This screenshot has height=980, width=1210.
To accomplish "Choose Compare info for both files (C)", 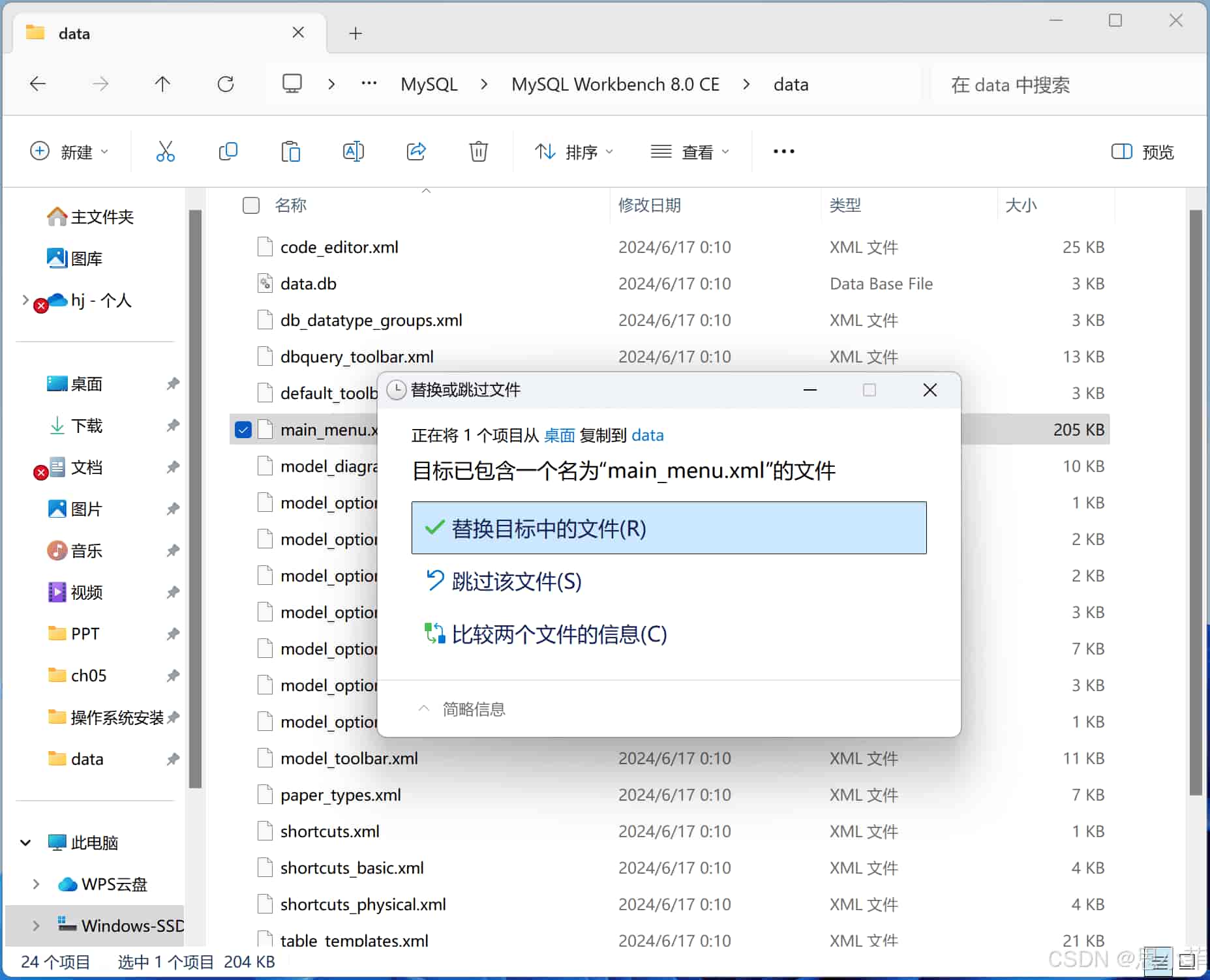I will click(669, 634).
